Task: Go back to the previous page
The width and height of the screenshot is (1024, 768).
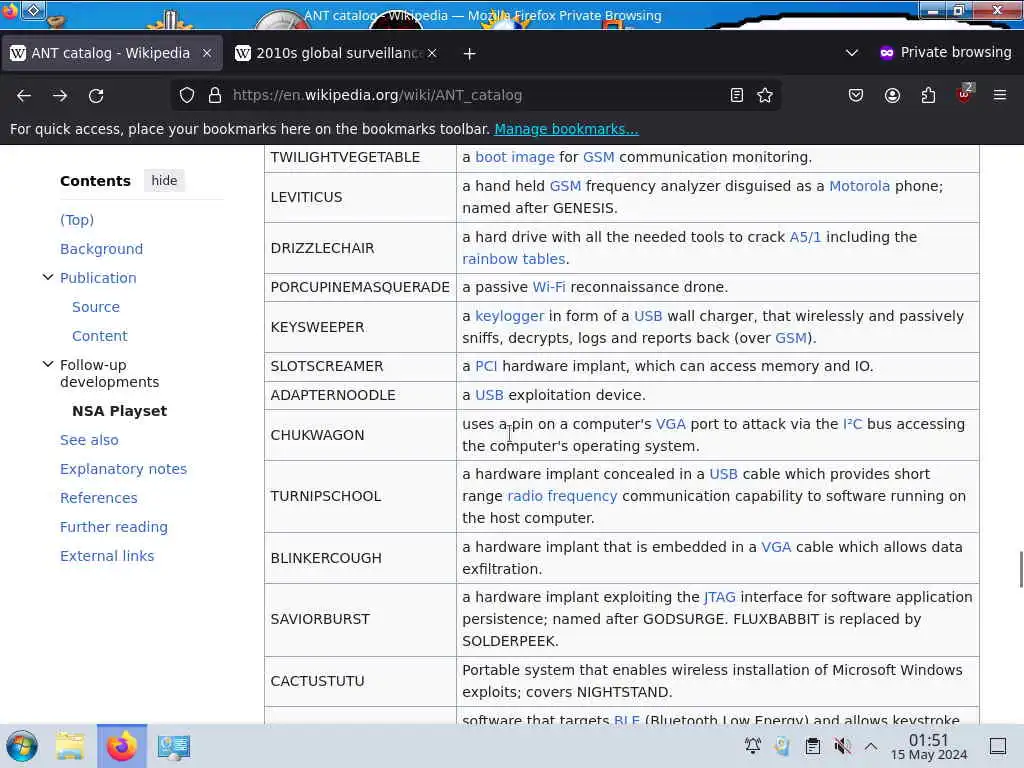Action: click(24, 95)
